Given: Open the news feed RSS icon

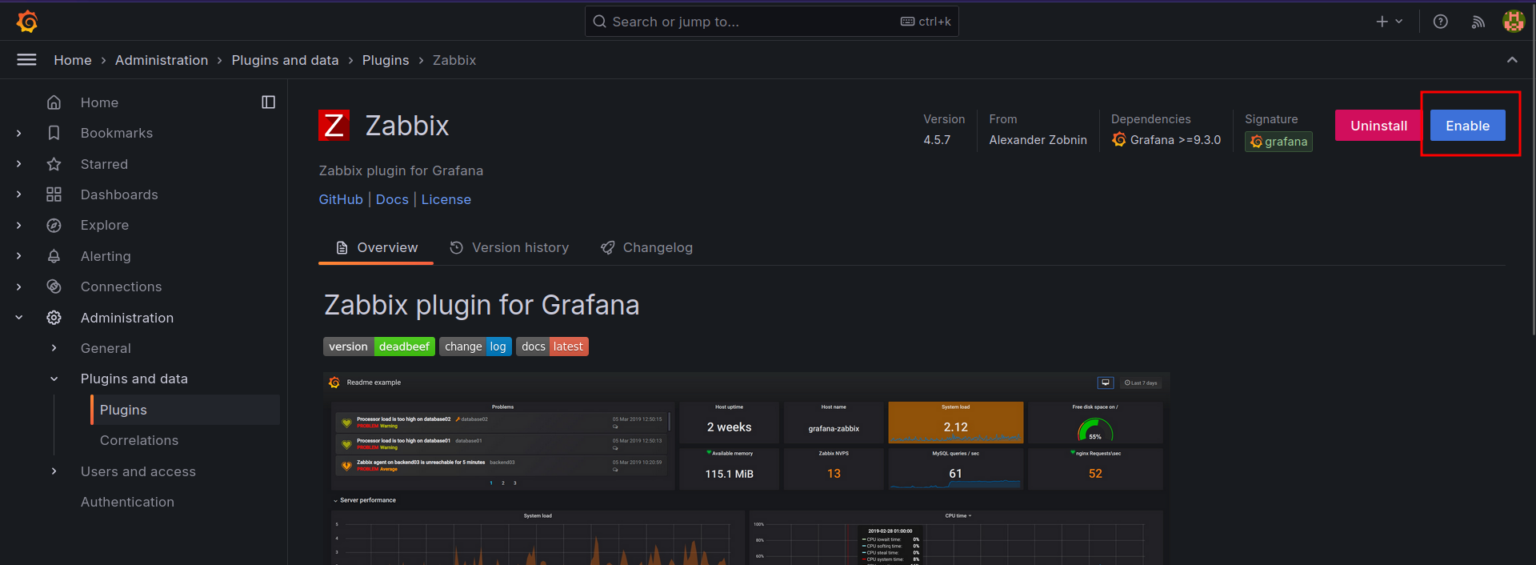Looking at the screenshot, I should pos(1478,21).
